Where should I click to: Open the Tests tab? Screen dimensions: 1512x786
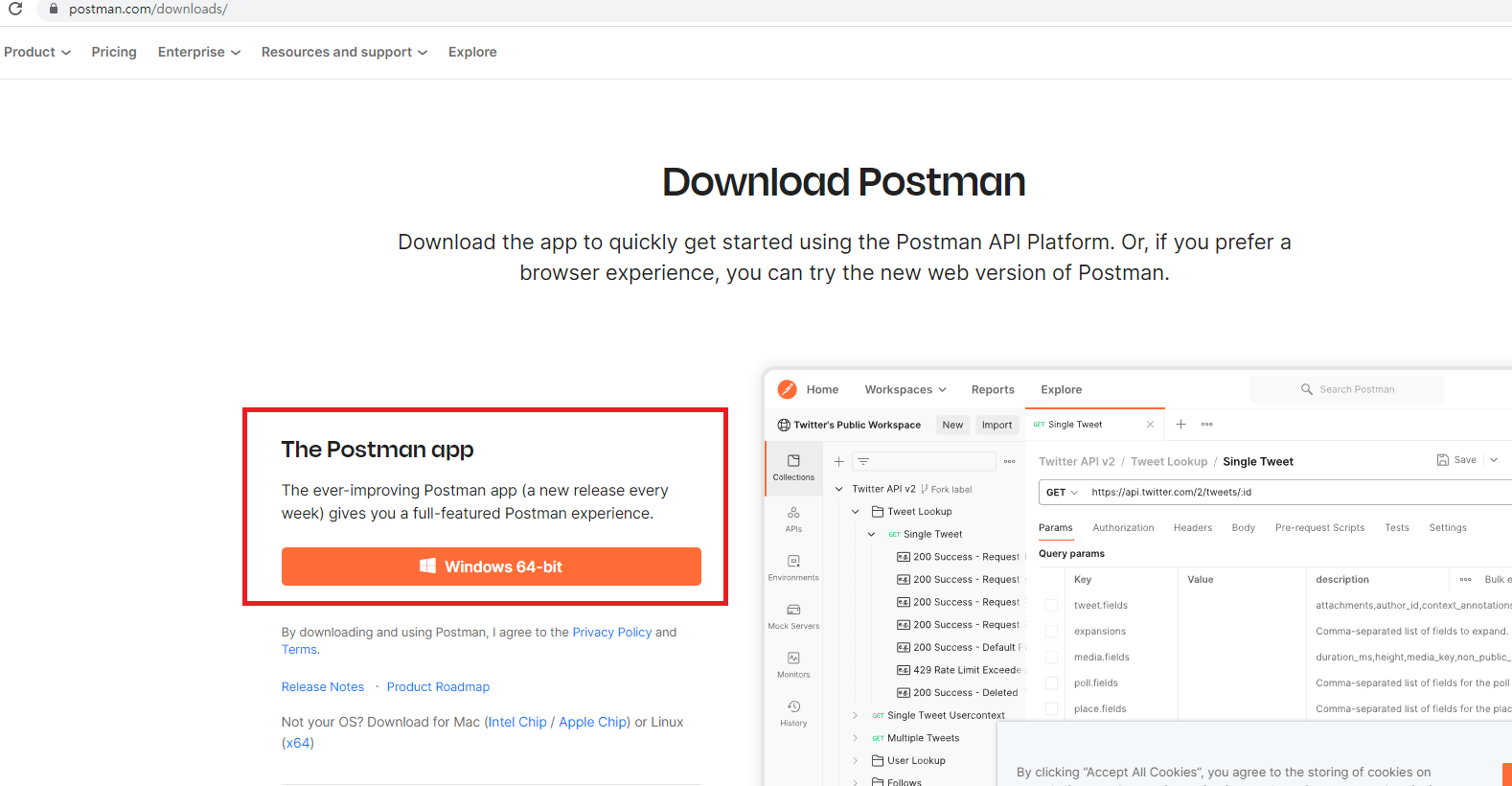pyautogui.click(x=1397, y=528)
